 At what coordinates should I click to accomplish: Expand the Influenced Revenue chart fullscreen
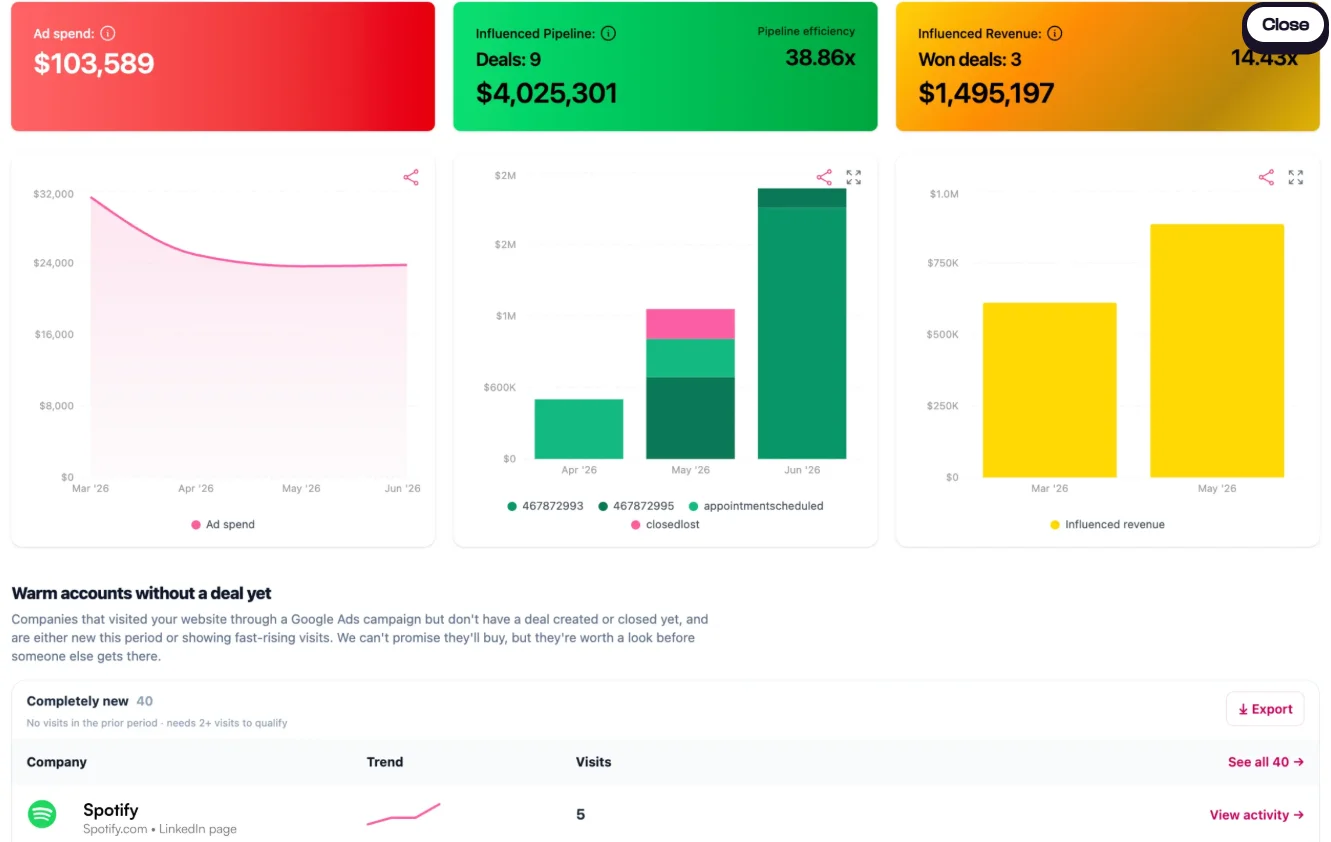pos(1296,177)
